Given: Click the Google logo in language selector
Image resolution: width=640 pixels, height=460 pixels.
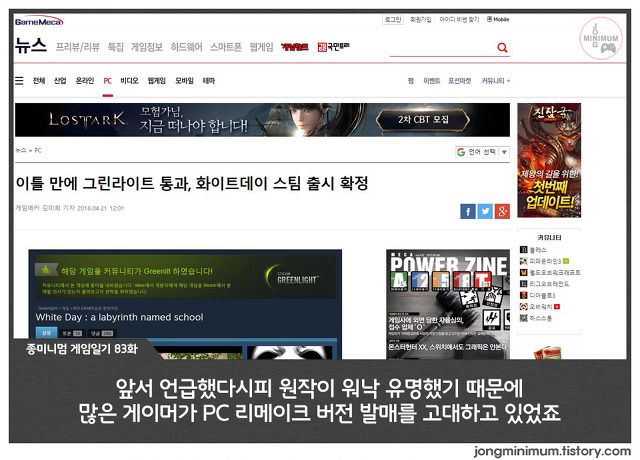Looking at the screenshot, I should click(x=461, y=152).
